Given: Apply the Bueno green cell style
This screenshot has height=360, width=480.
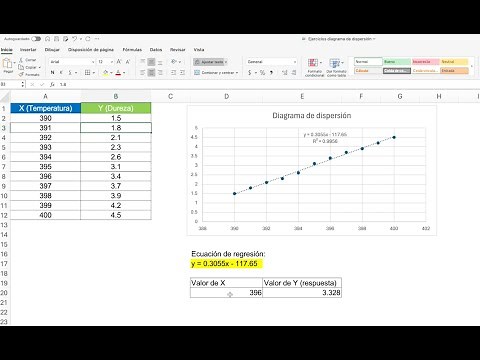Looking at the screenshot, I should (x=397, y=62).
